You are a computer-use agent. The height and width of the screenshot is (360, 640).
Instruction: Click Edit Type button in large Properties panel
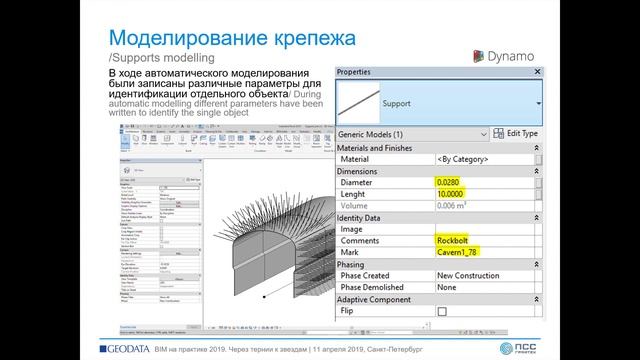[516, 133]
